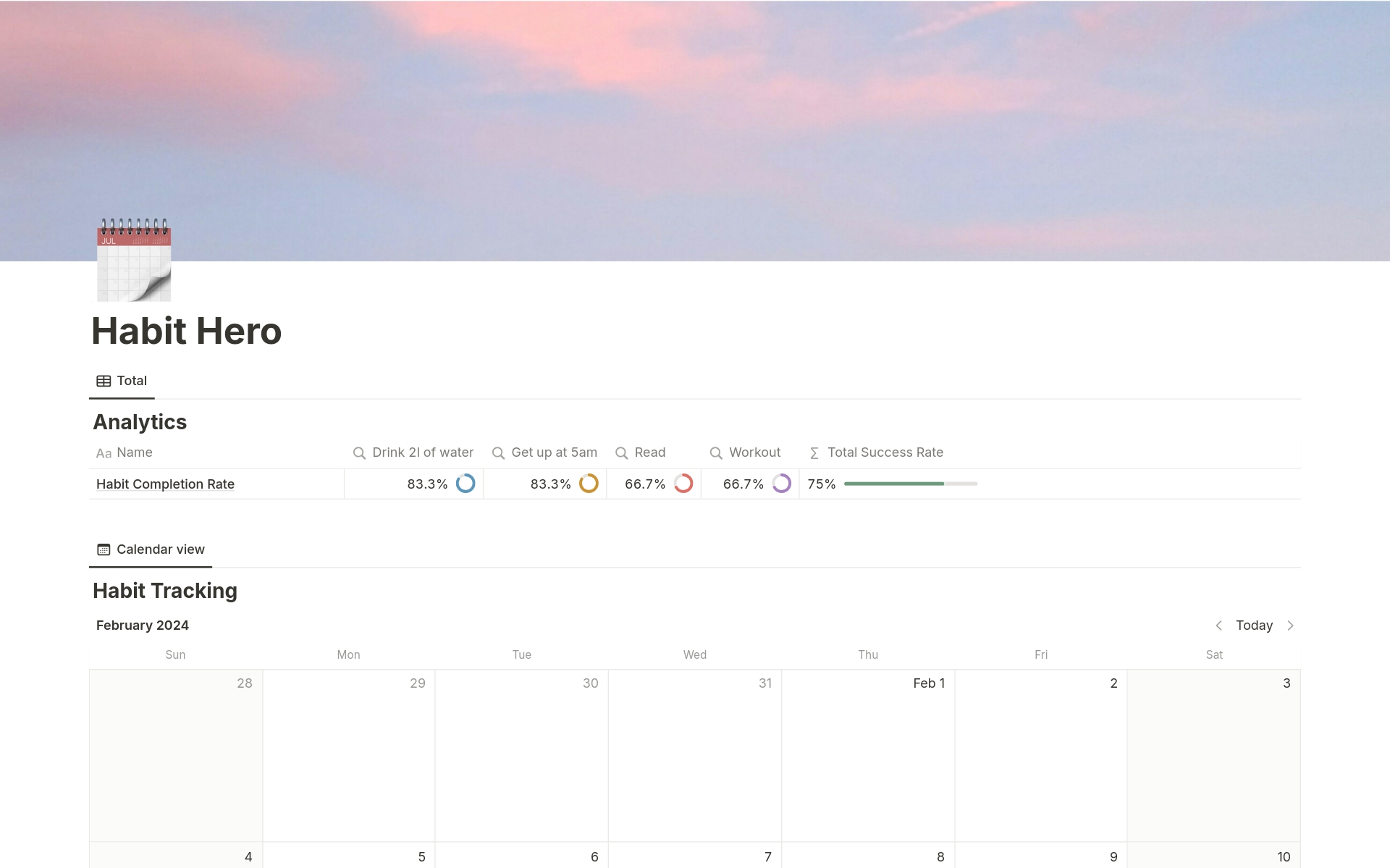Click the search icon next to Workout
The height and width of the screenshot is (868, 1390).
click(716, 452)
